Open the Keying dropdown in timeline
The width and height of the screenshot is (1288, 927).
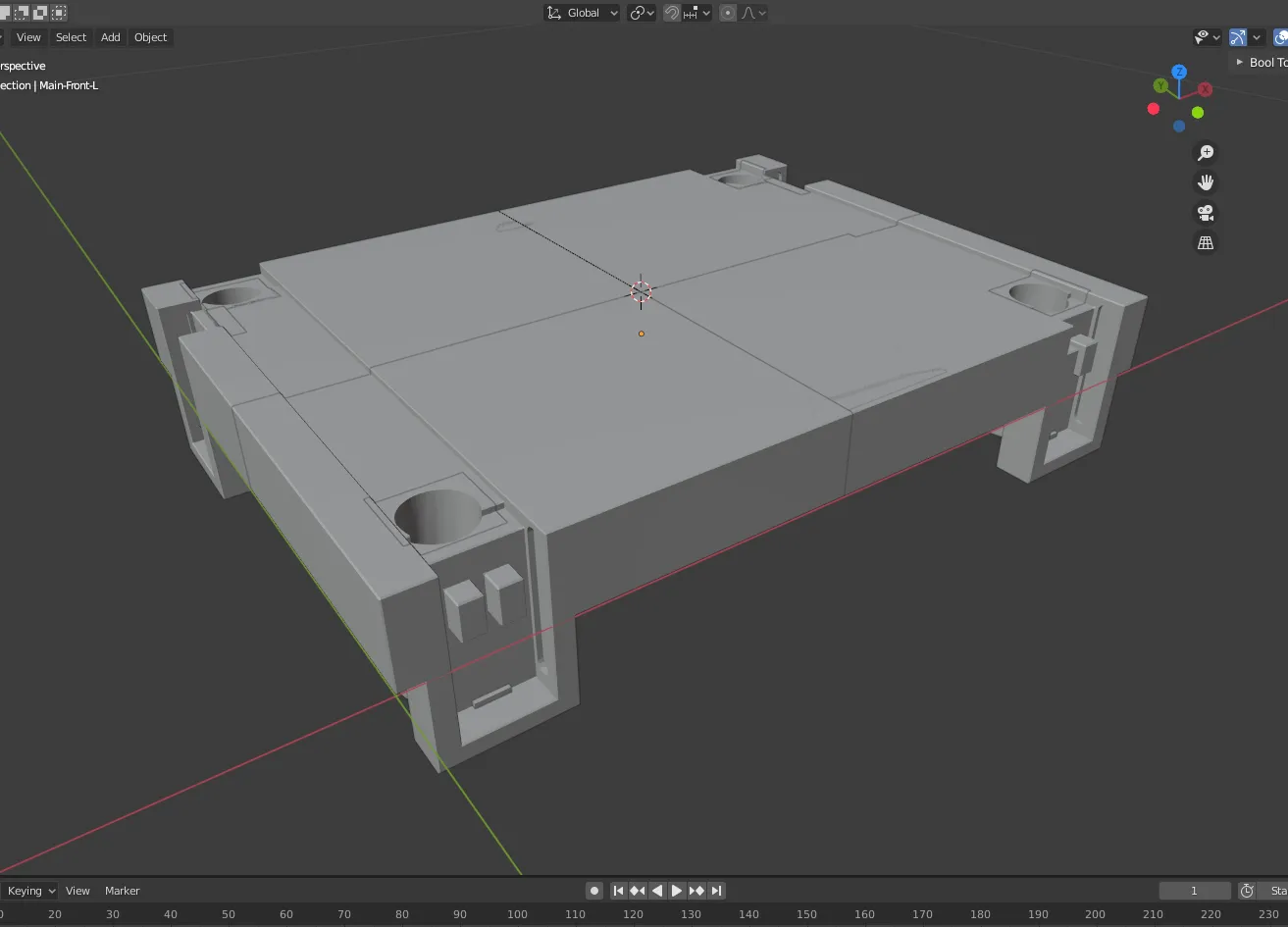click(x=30, y=891)
